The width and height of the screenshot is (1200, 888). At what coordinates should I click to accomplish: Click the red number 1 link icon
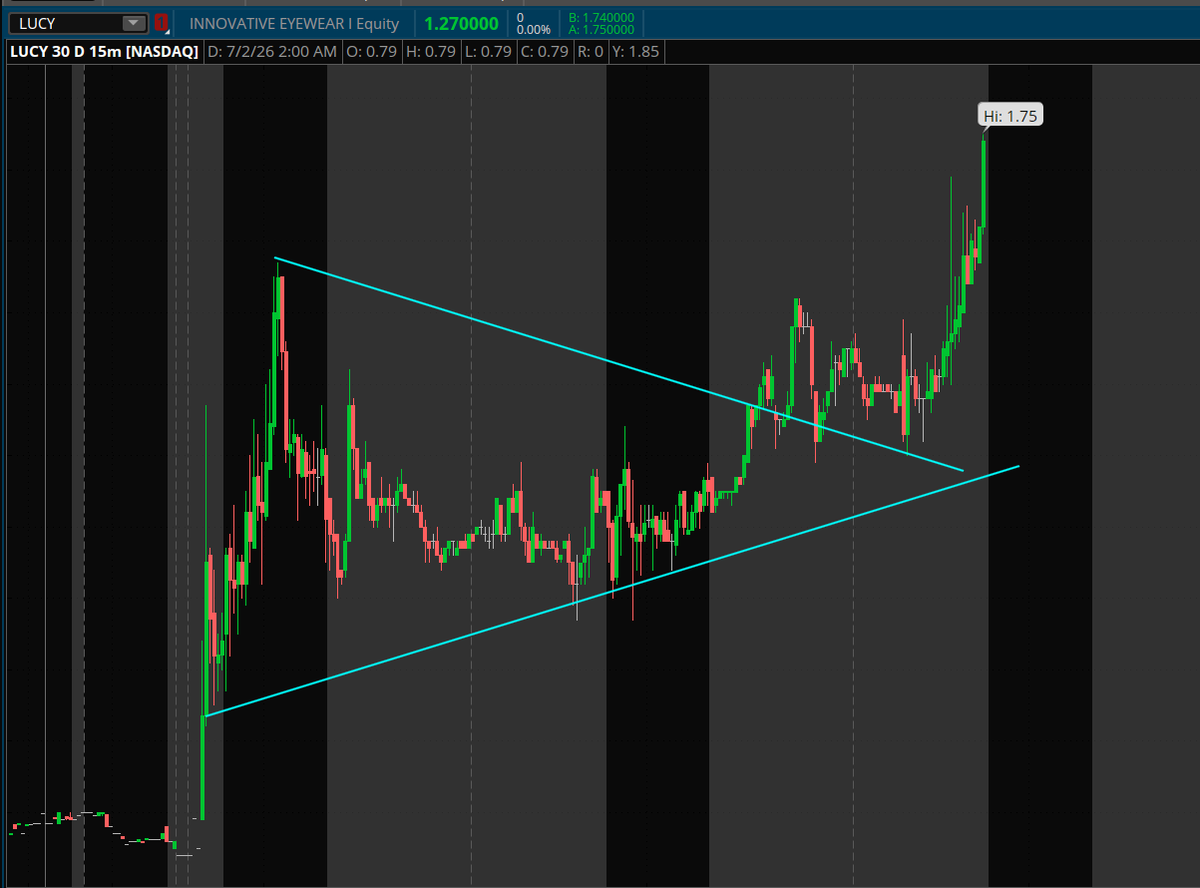coord(161,23)
